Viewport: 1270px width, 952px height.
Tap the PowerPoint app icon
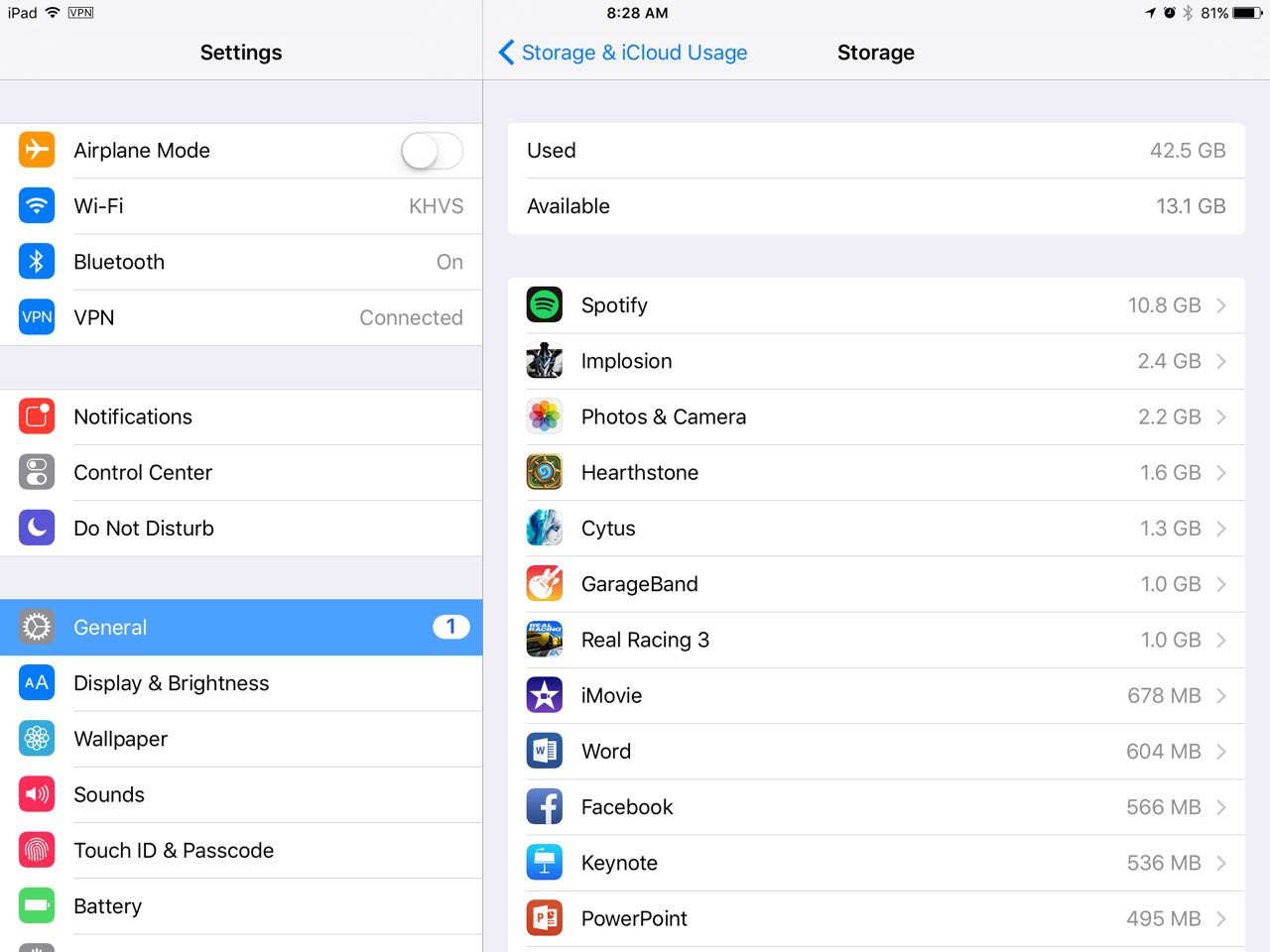545,917
